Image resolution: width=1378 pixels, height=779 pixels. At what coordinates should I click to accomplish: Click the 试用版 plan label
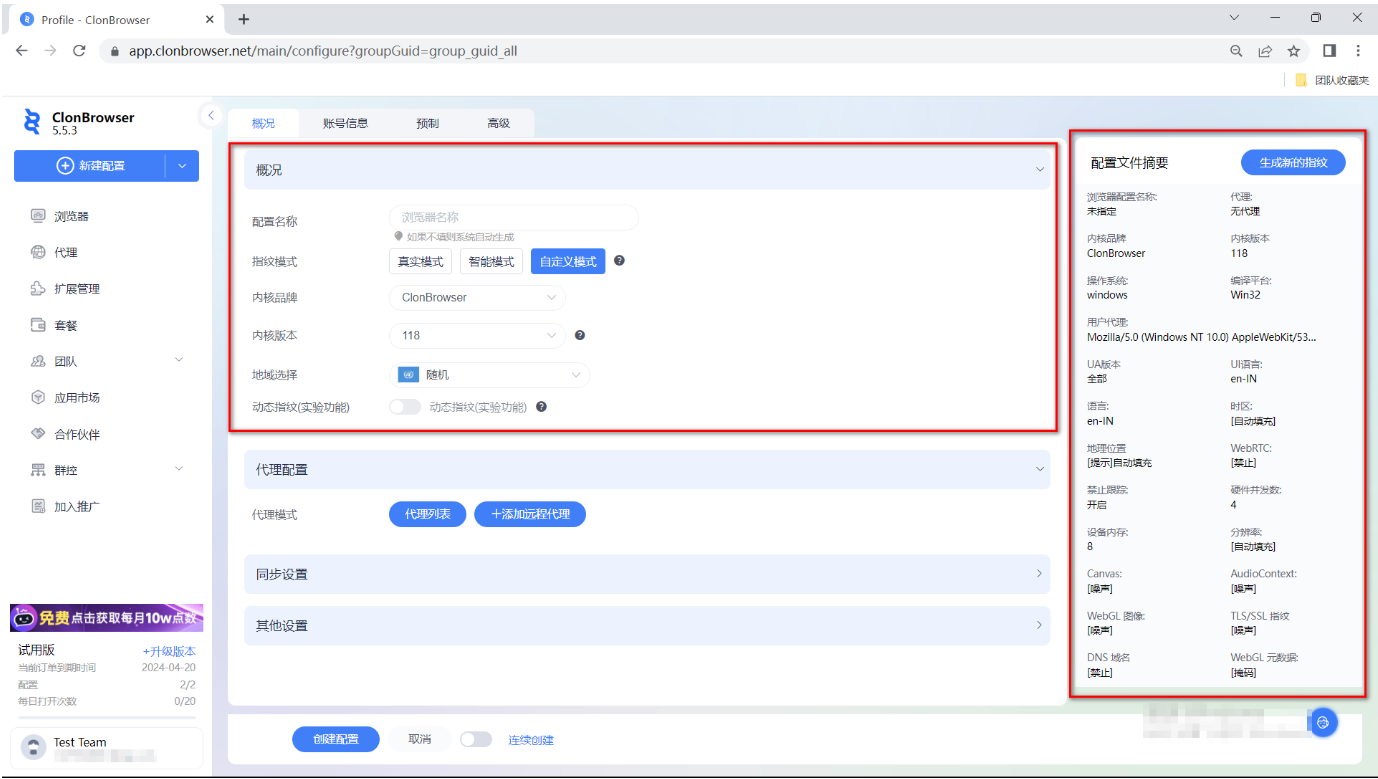point(37,650)
